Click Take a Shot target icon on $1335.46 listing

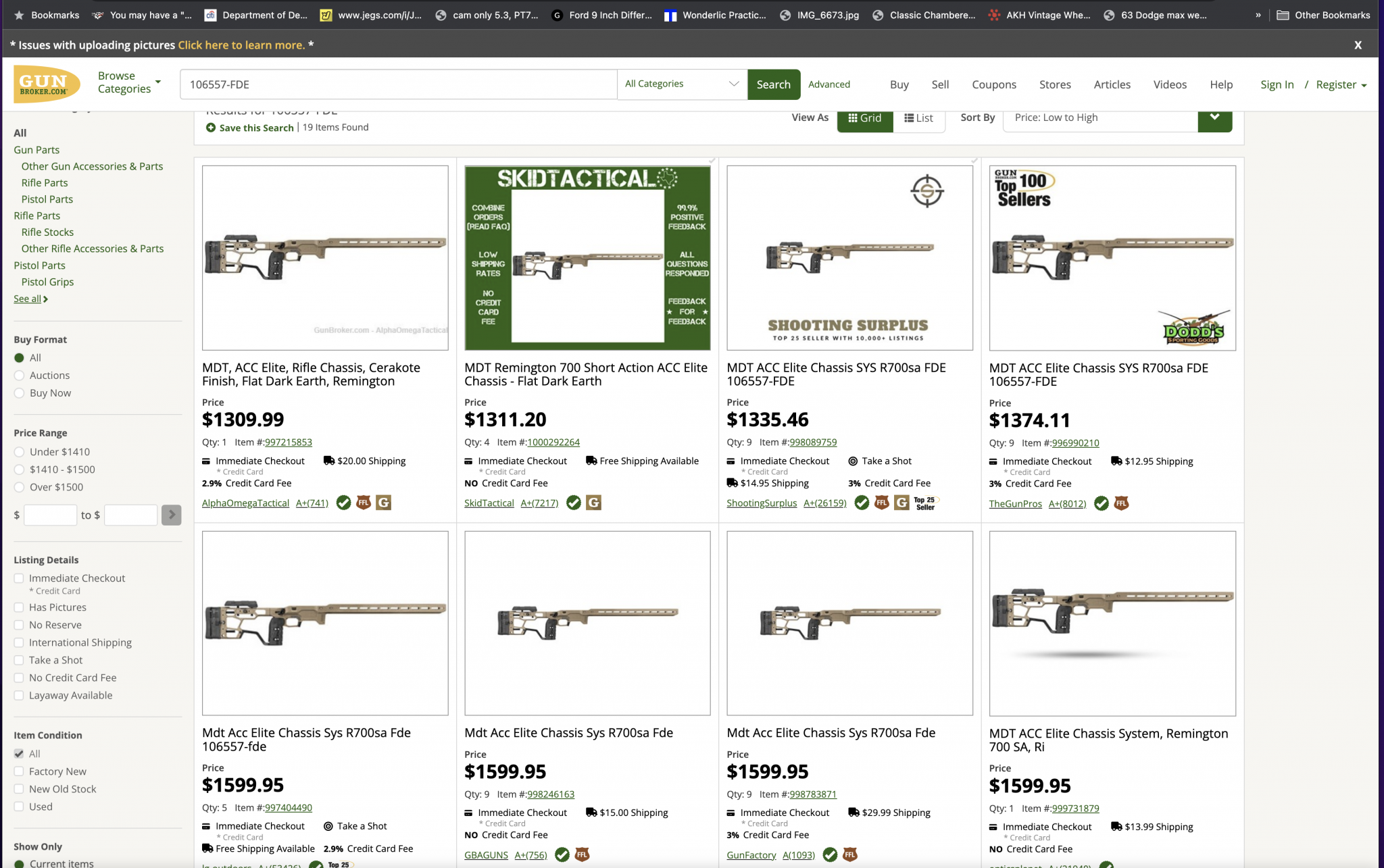tap(853, 461)
